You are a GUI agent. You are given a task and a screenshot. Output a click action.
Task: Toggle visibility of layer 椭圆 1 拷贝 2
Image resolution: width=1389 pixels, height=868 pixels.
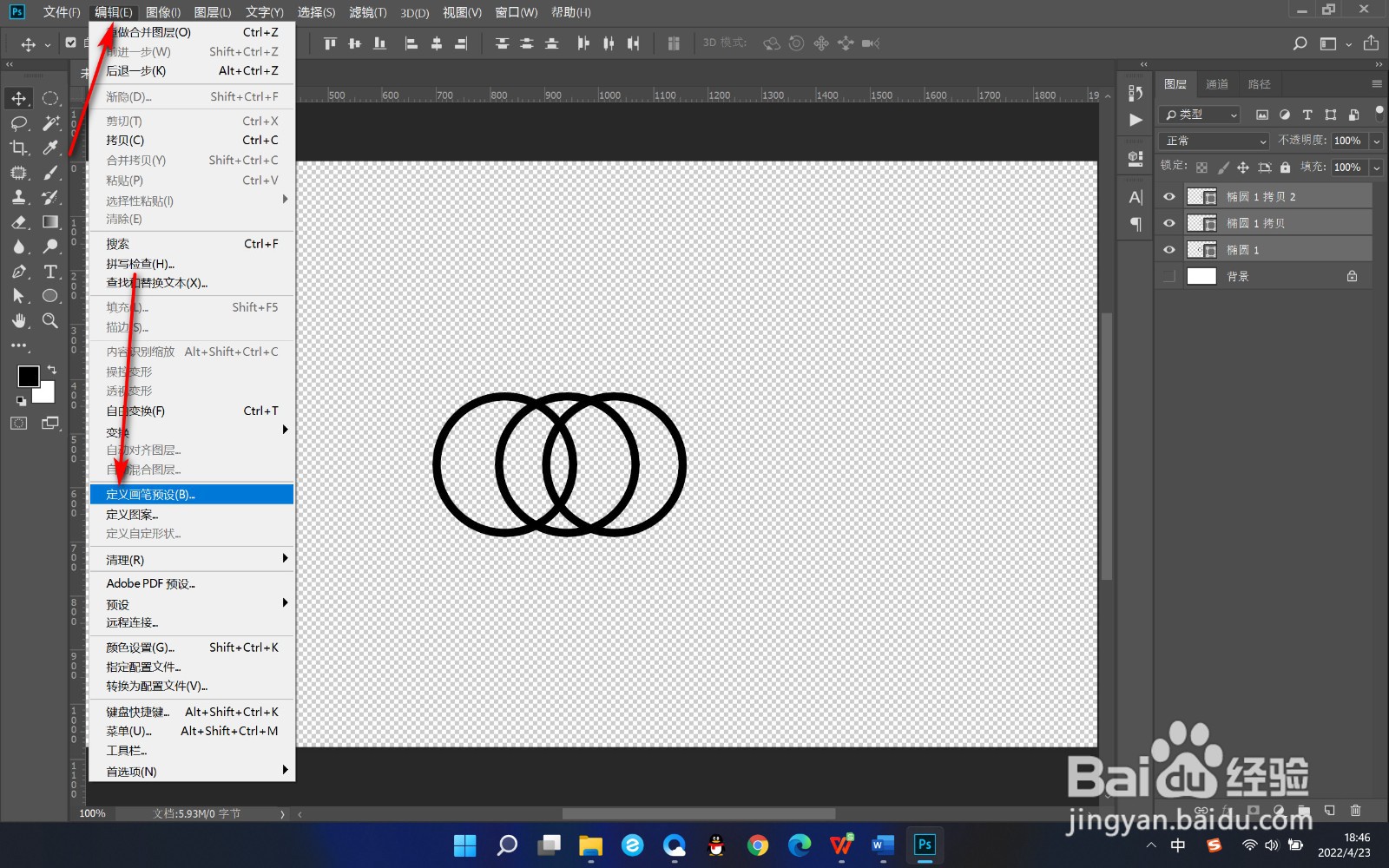click(x=1169, y=197)
